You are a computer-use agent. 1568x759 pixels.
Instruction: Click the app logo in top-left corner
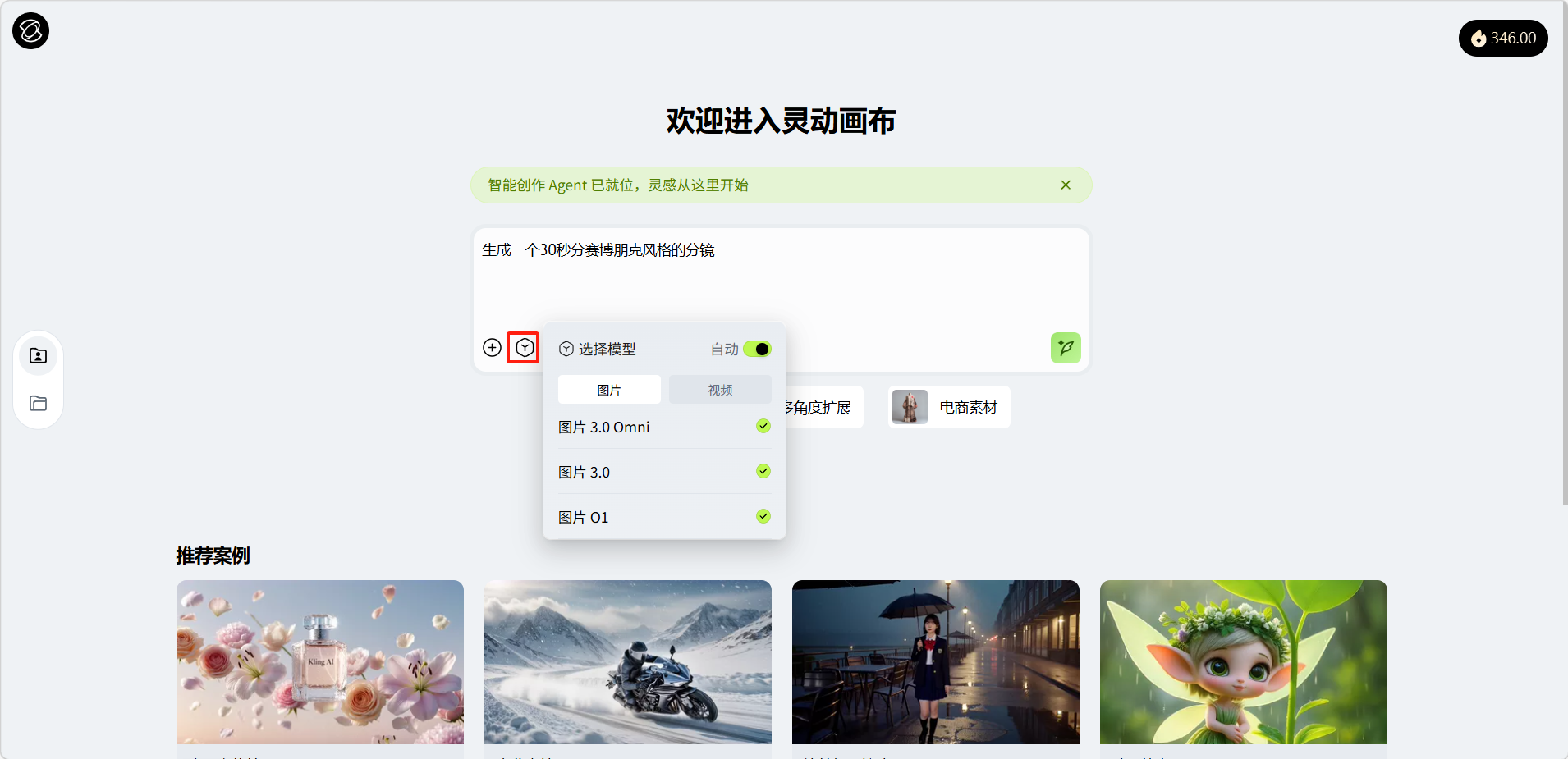(x=30, y=31)
